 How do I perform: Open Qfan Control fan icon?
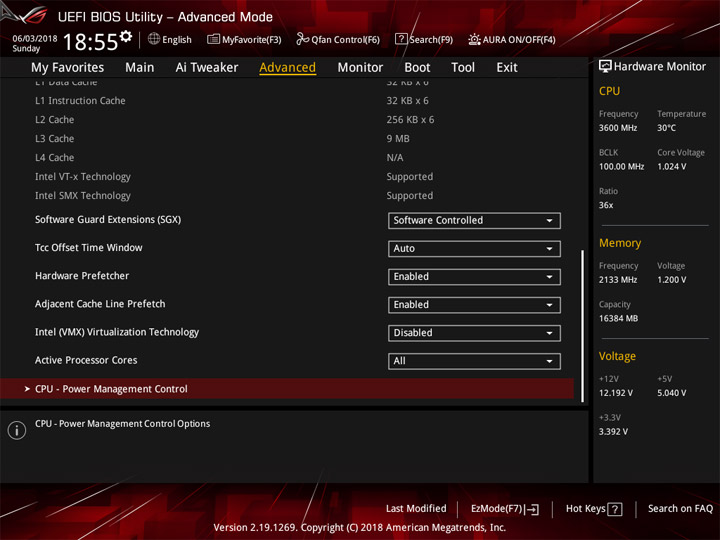(302, 39)
